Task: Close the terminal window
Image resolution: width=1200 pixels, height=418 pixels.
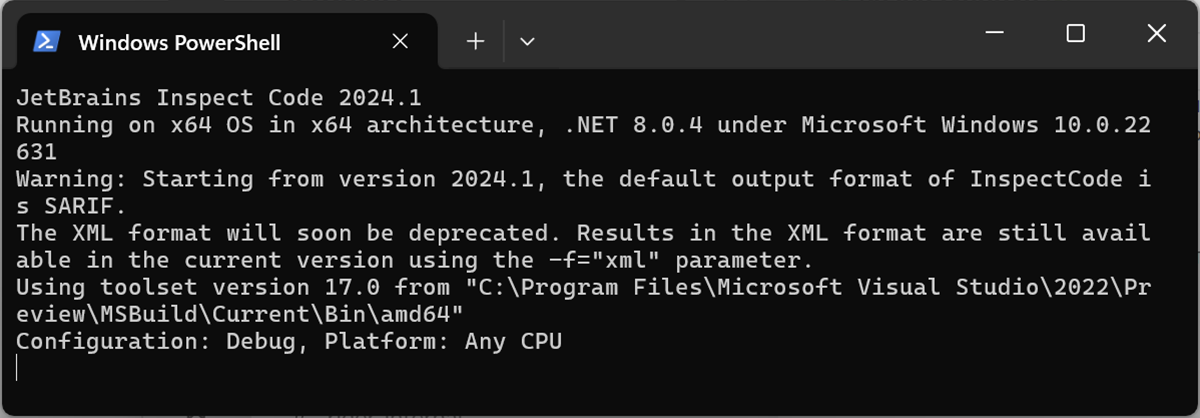Action: (x=1156, y=33)
